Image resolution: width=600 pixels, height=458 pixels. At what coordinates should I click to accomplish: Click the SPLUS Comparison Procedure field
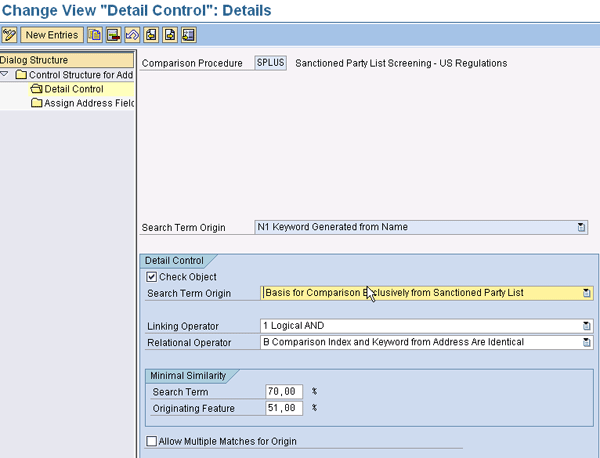[x=270, y=63]
